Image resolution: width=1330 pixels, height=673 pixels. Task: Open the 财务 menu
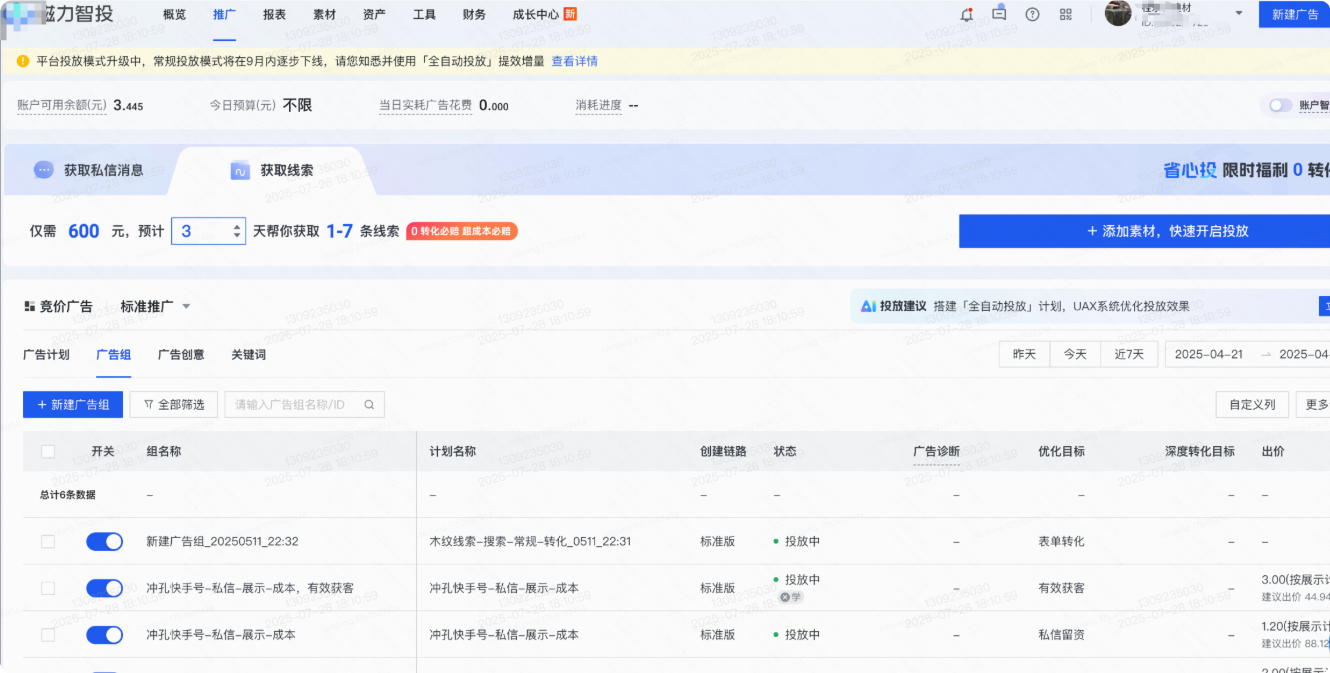pos(474,14)
